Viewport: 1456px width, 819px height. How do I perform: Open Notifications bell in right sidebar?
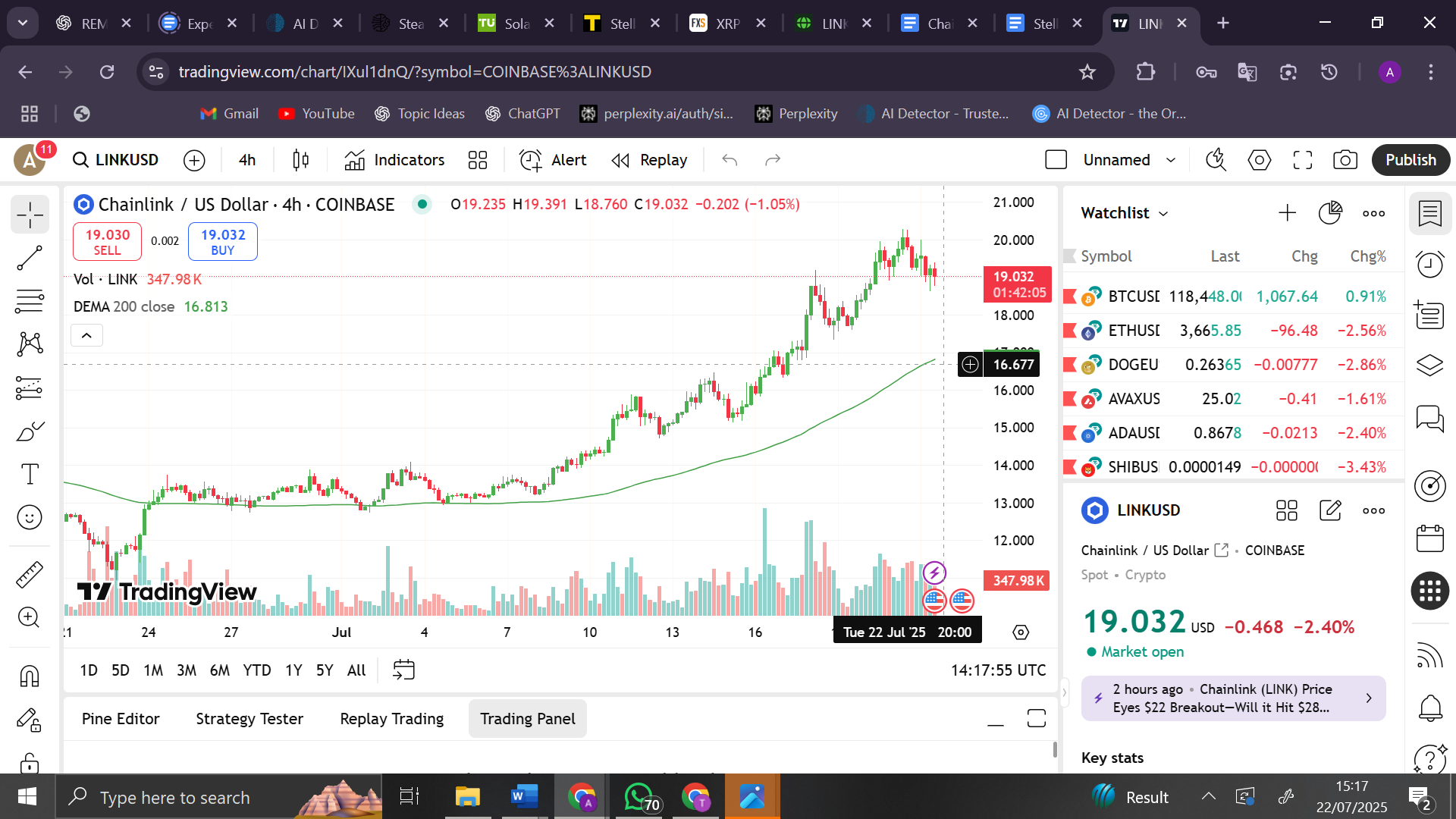point(1430,708)
